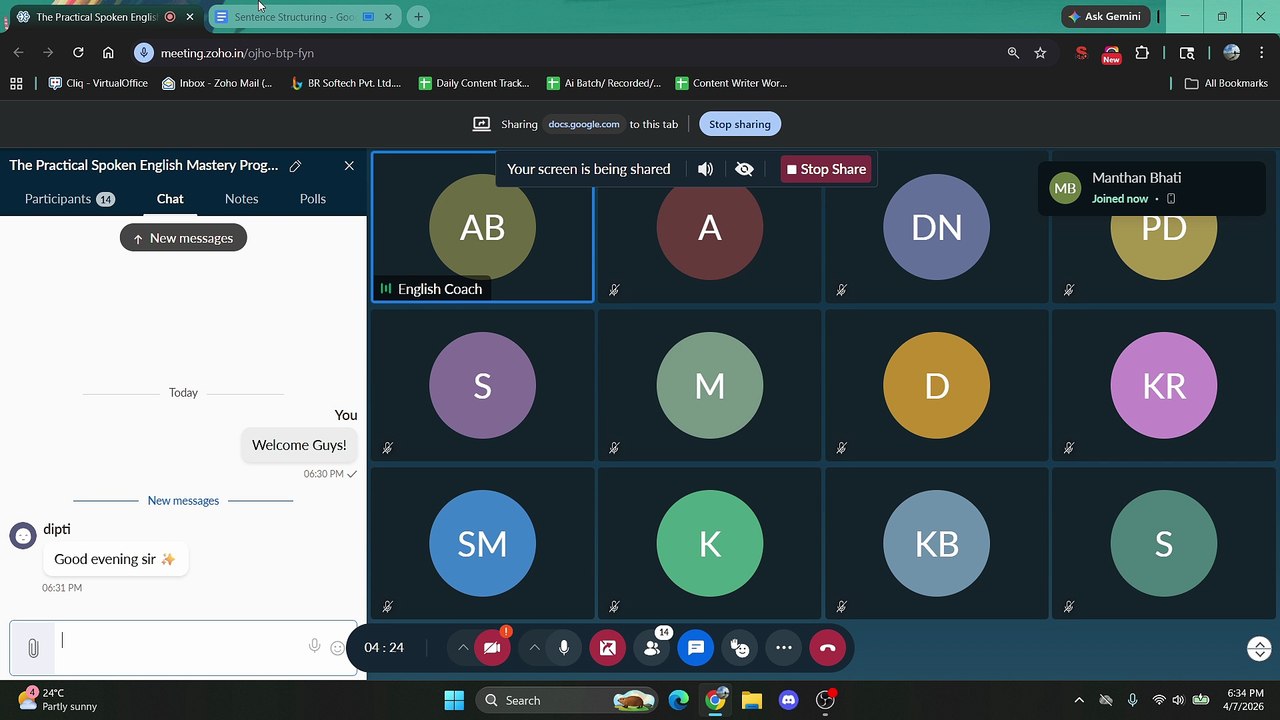Open participants list icon with 14 badge

click(652, 648)
